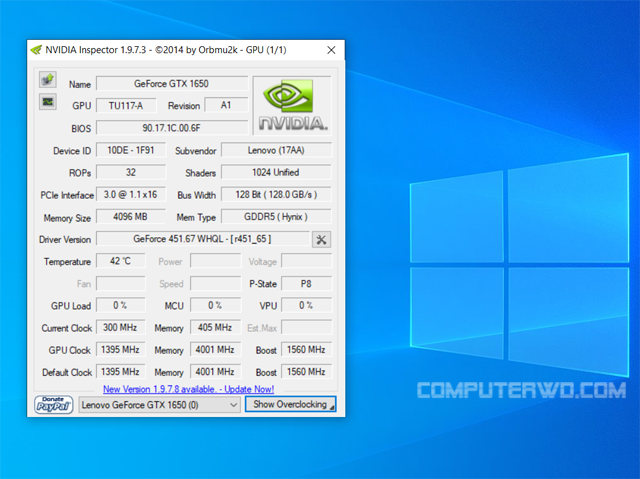Image resolution: width=640 pixels, height=479 pixels.
Task: Click the Subvendor Lenovo (17AA) value
Action: click(276, 150)
